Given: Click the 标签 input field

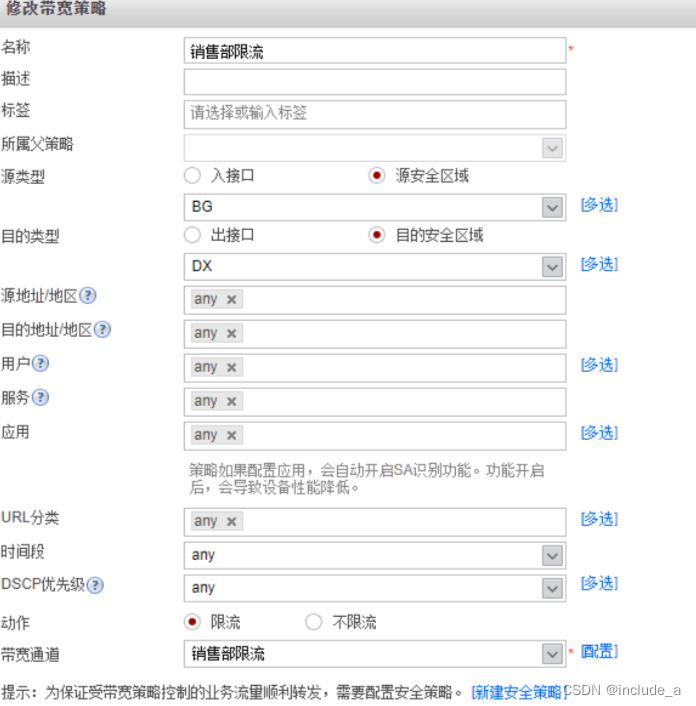Looking at the screenshot, I should (375, 114).
